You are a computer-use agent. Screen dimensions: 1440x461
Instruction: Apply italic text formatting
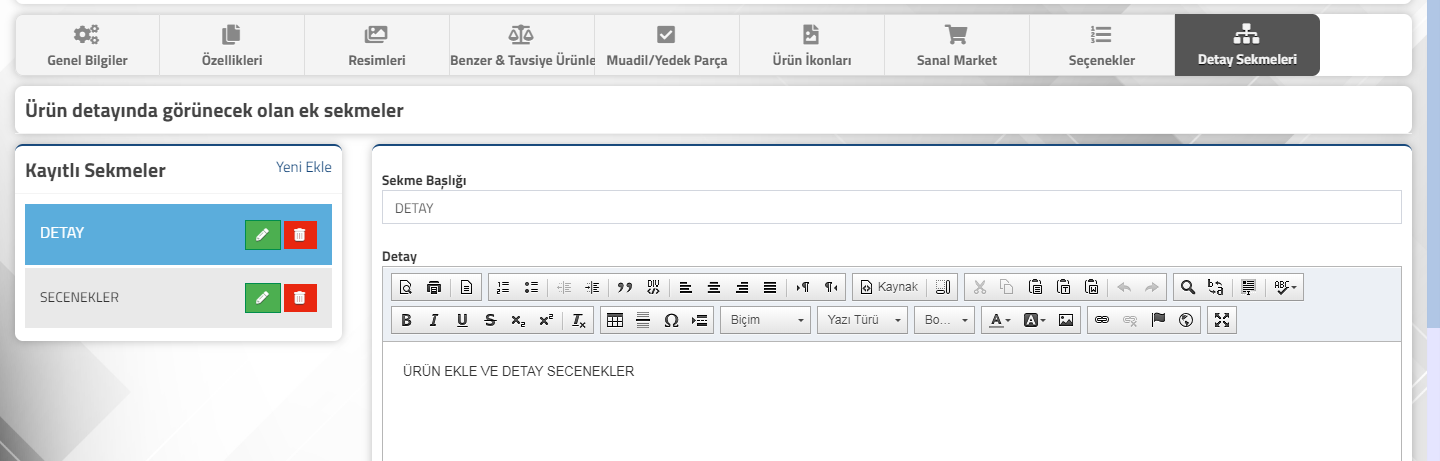[x=434, y=320]
